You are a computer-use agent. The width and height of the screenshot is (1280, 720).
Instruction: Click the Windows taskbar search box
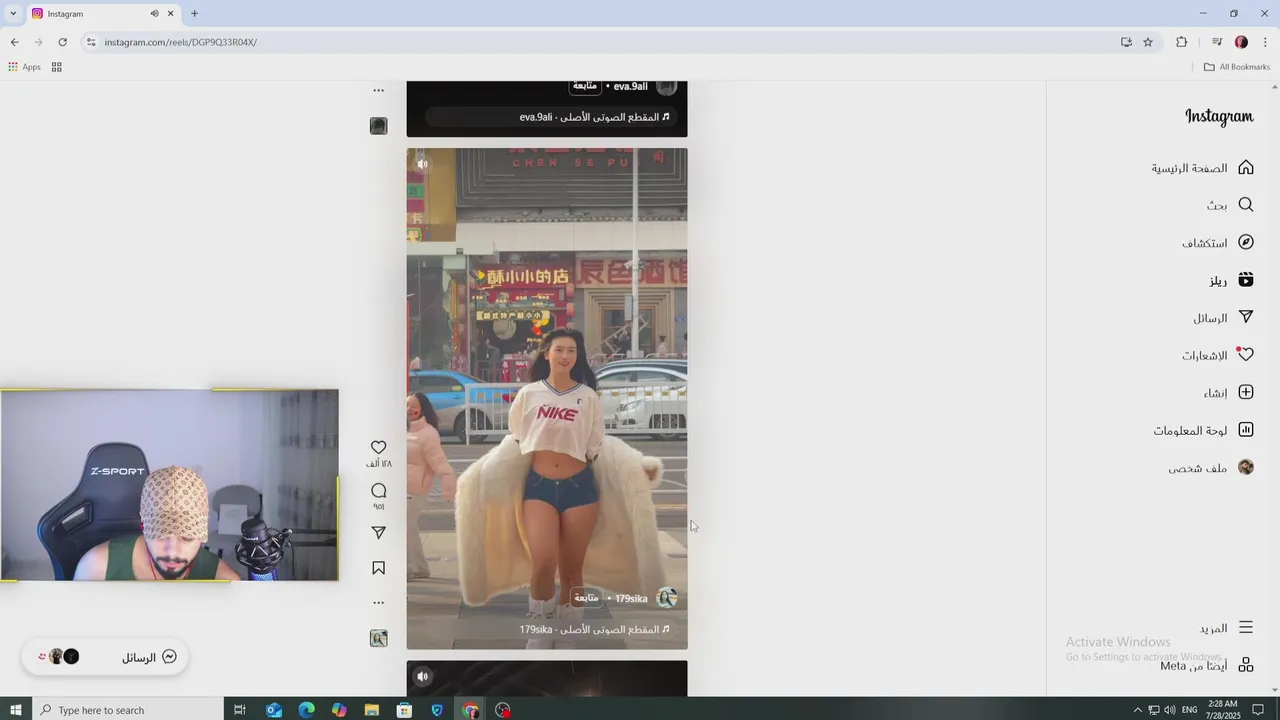(x=128, y=710)
